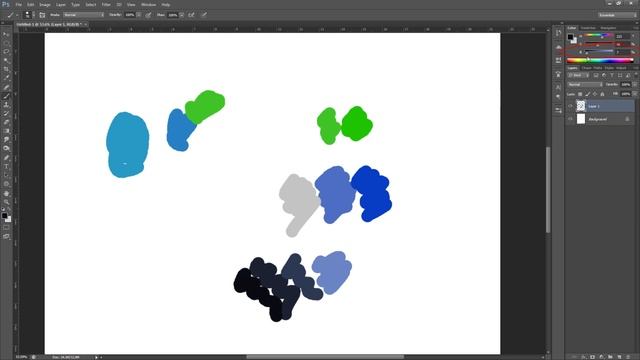The height and width of the screenshot is (360, 640).
Task: Select the Spot Healing Brush tool
Action: 6,87
